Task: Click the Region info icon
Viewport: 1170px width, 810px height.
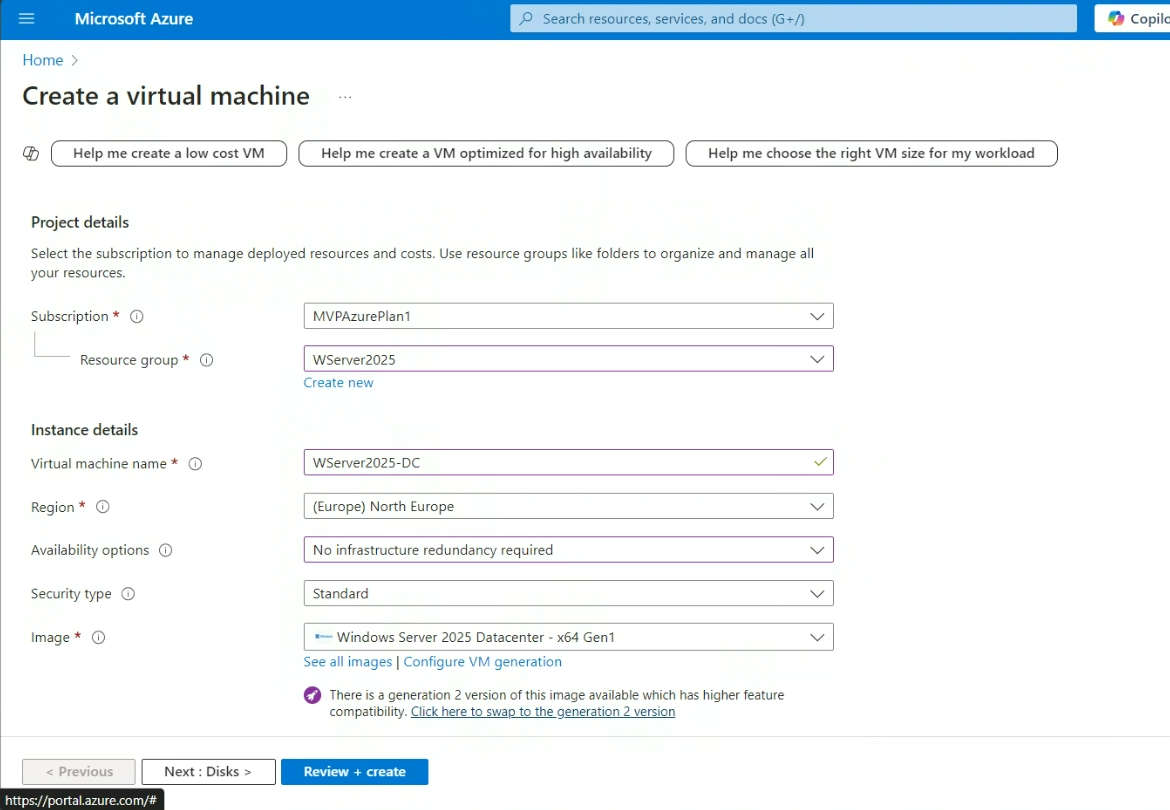Action: 102,507
